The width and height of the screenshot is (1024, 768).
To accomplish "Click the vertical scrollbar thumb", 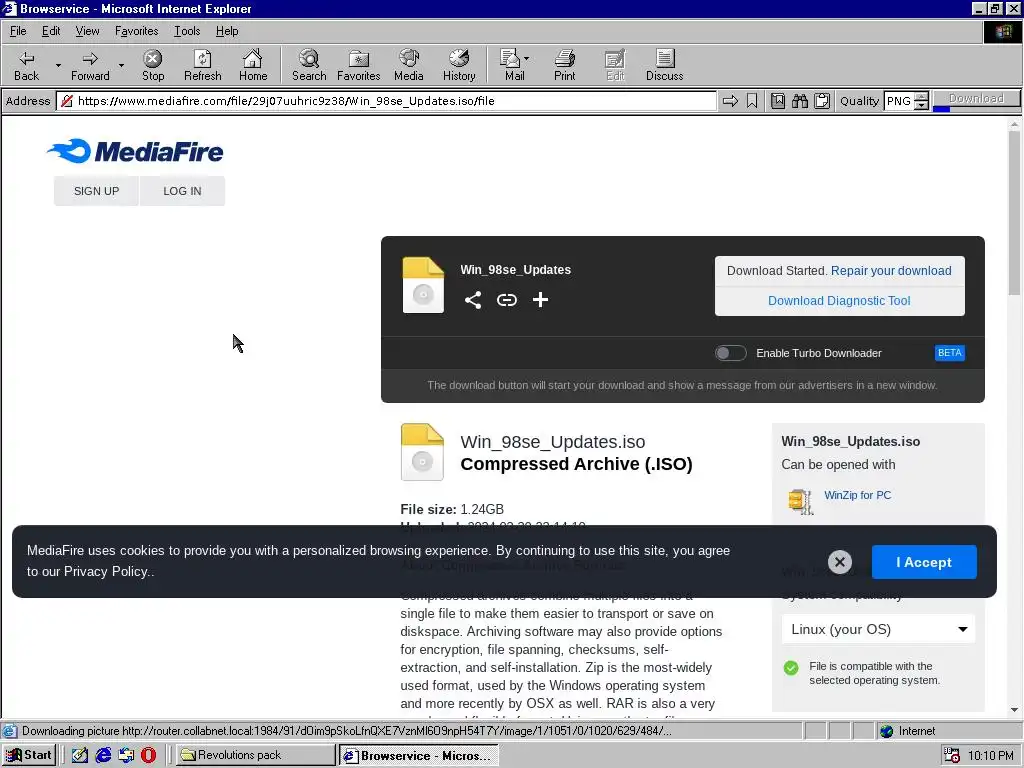I will pyautogui.click(x=1014, y=212).
